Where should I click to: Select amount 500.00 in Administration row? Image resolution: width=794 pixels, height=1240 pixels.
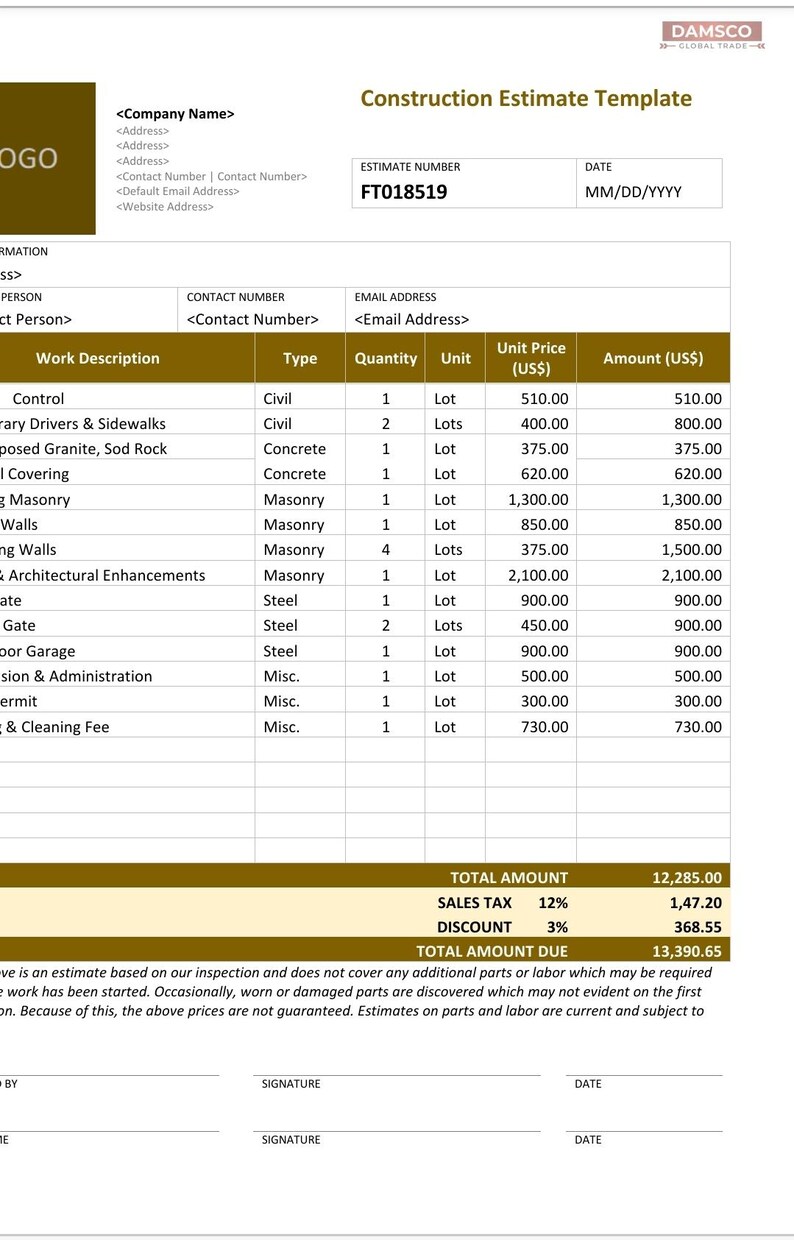click(697, 676)
